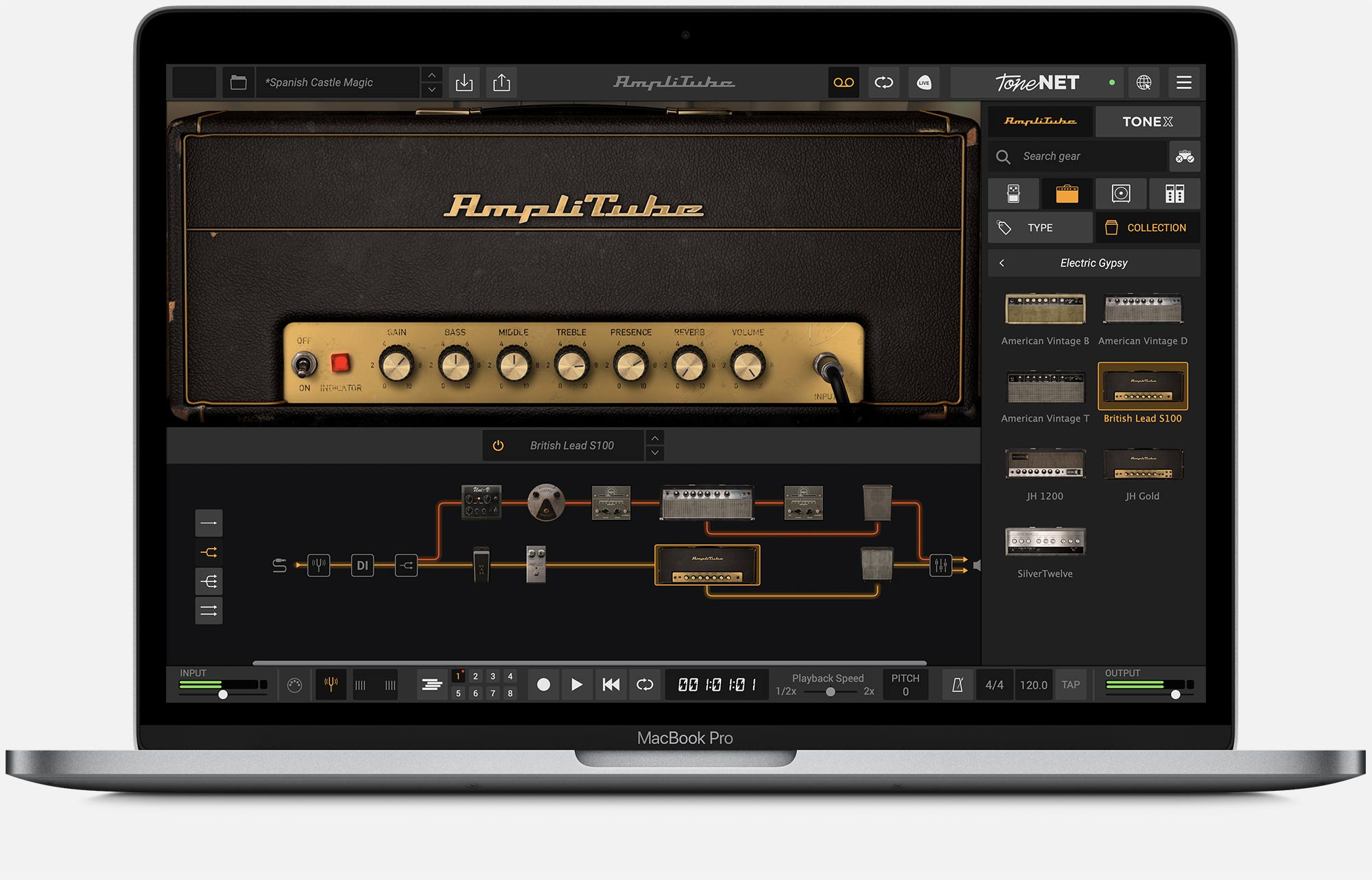Step to next preset with down arrow
Image resolution: width=1372 pixels, height=880 pixels.
coord(431,90)
